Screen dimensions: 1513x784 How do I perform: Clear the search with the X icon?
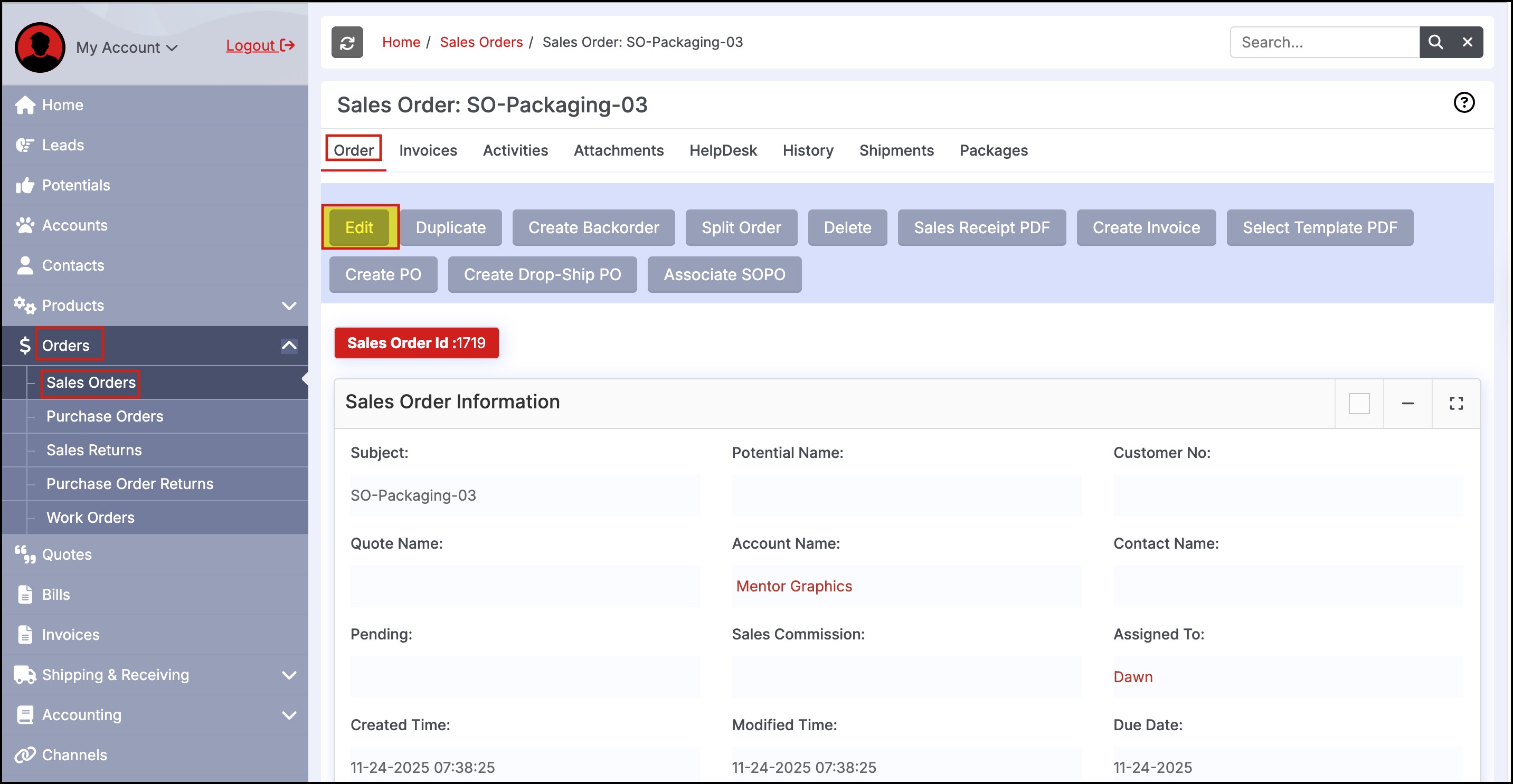click(1467, 42)
